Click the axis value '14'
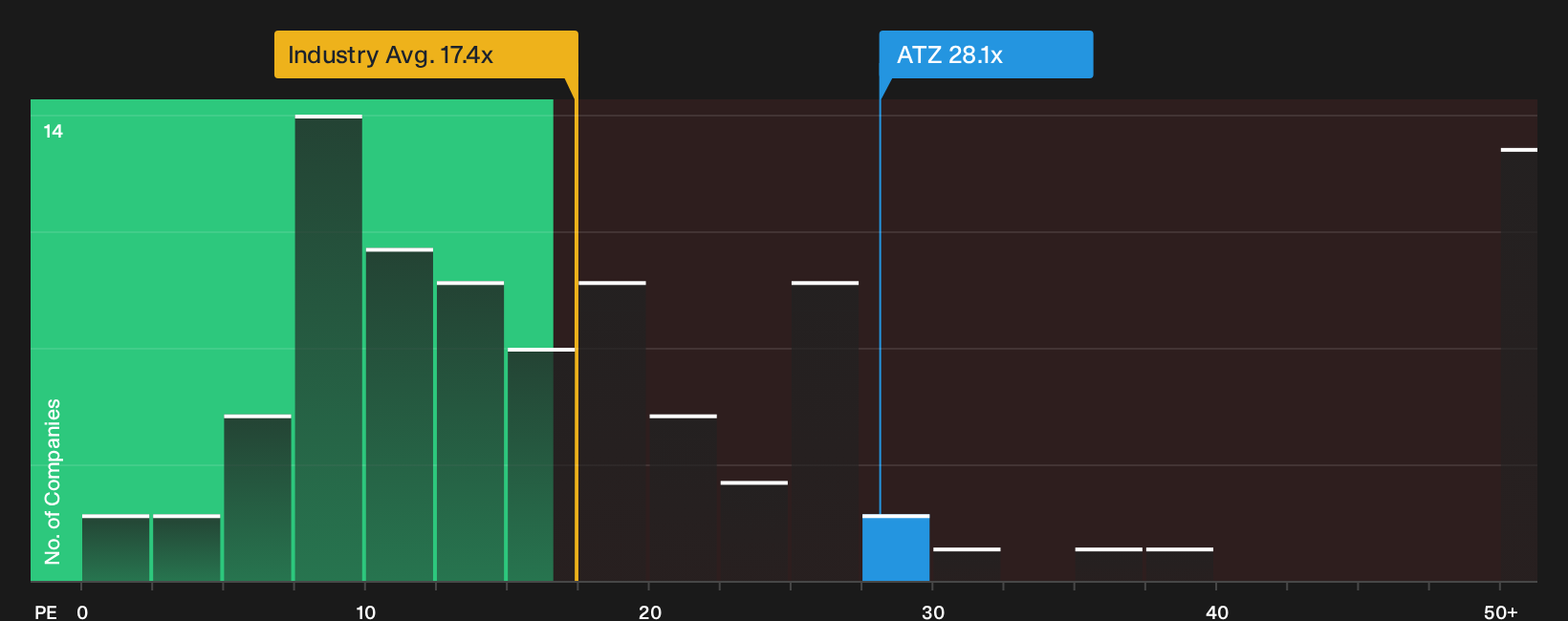This screenshot has height=621, width=1568. coord(54,131)
